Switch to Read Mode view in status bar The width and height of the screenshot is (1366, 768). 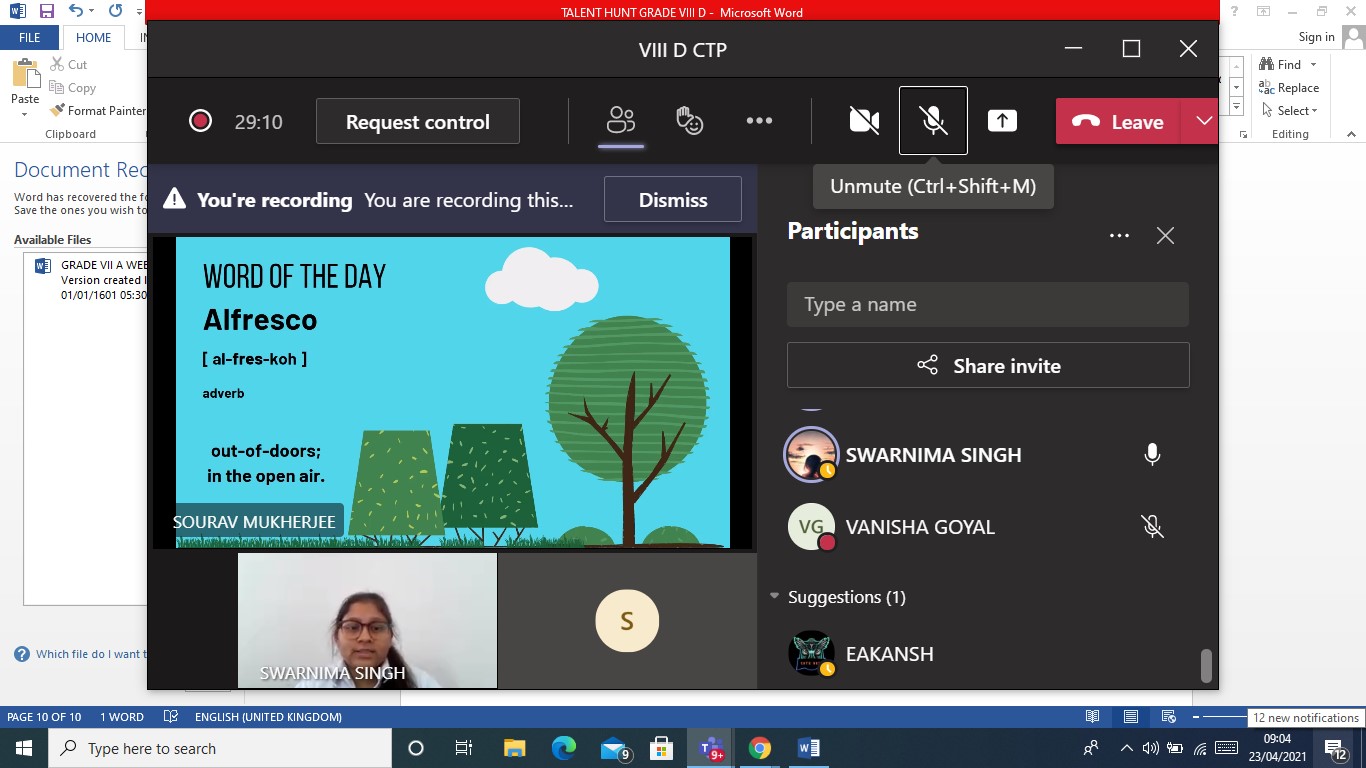pyautogui.click(x=1093, y=717)
